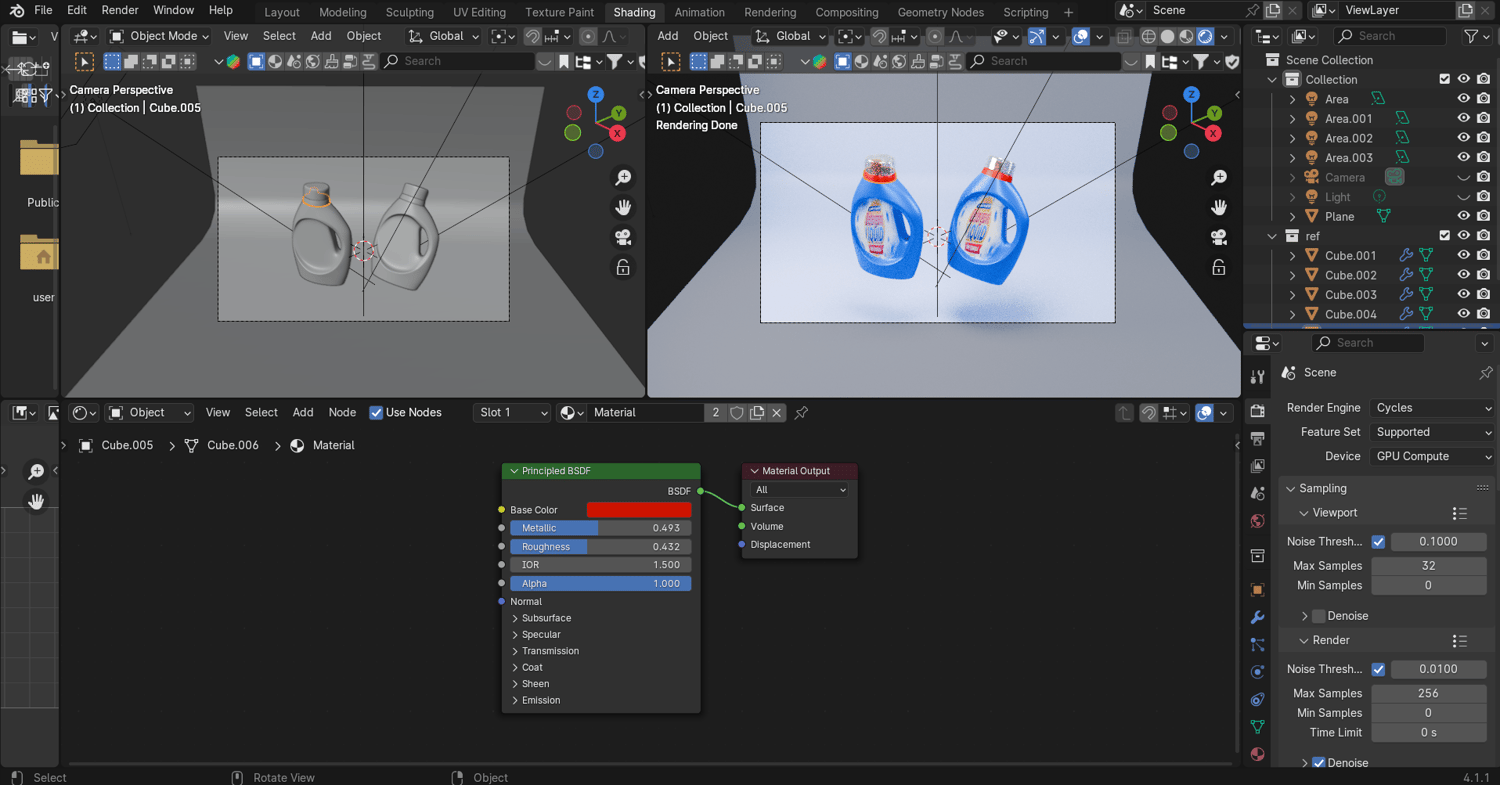1500x785 pixels.
Task: Open the Modifiers wrench properties tab
Action: point(1258,617)
